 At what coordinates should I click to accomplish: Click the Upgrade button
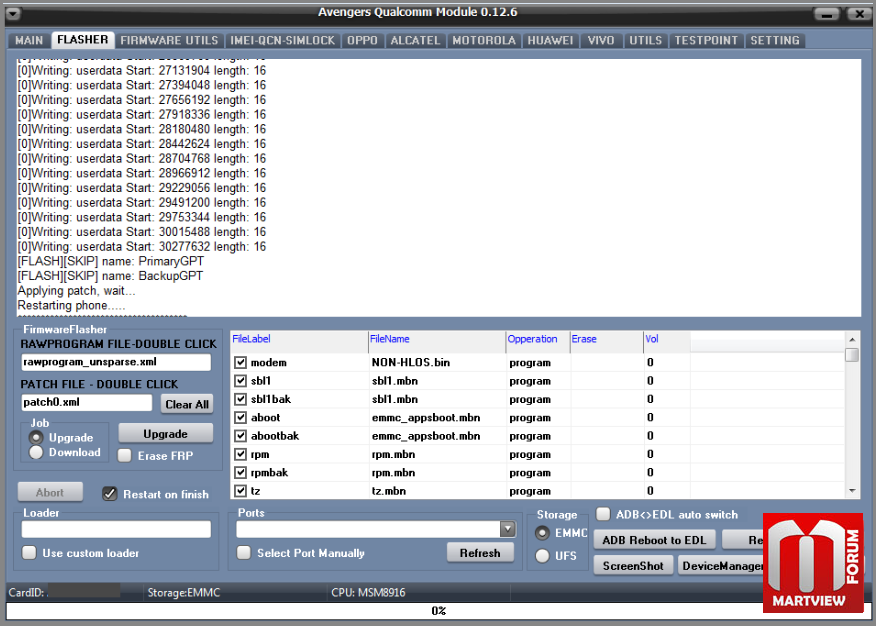point(165,434)
